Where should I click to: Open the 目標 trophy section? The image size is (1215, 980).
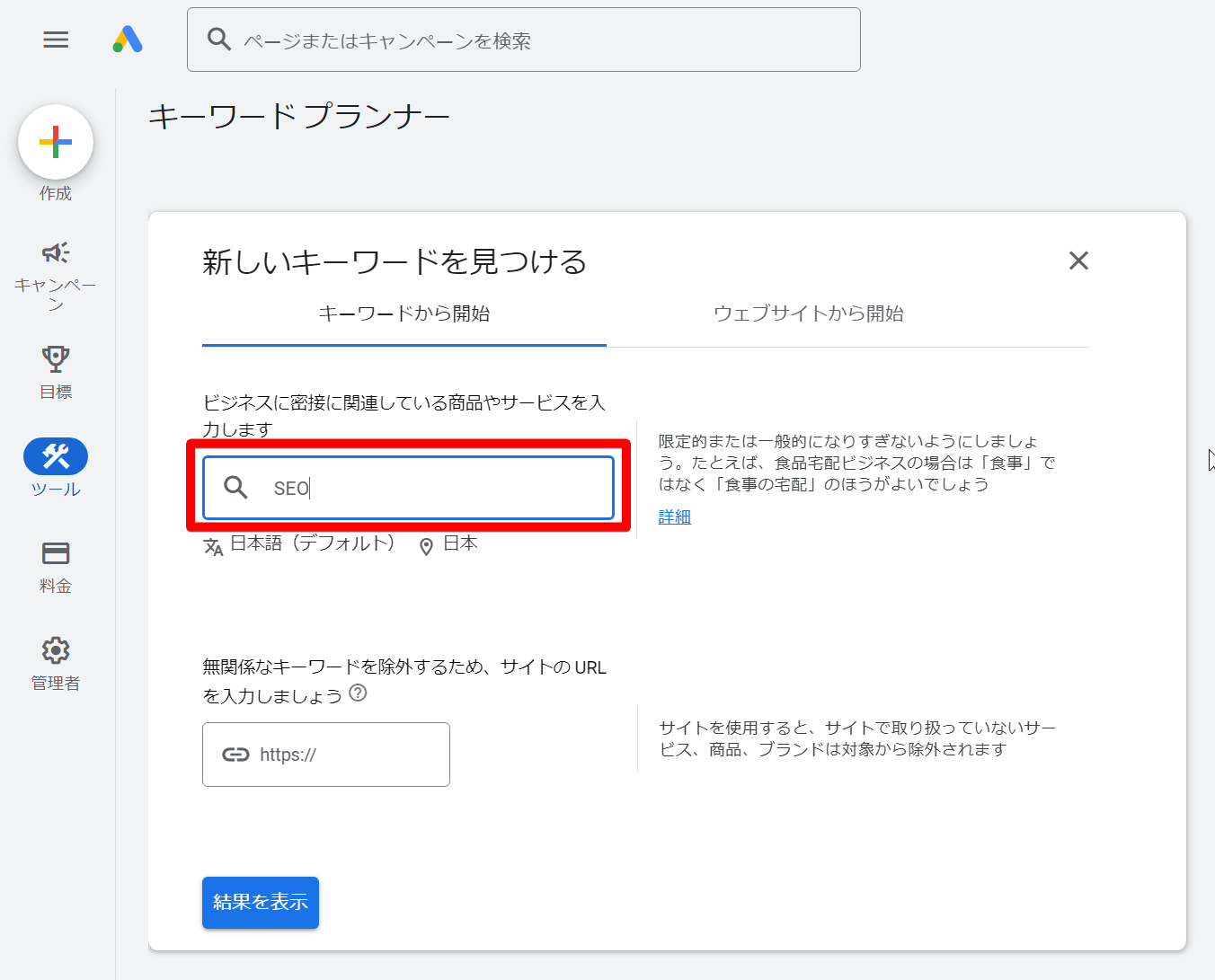[56, 359]
